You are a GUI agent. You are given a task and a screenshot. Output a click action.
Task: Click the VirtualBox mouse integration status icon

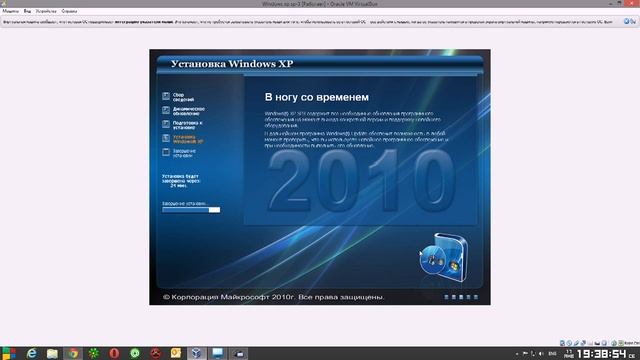click(614, 343)
